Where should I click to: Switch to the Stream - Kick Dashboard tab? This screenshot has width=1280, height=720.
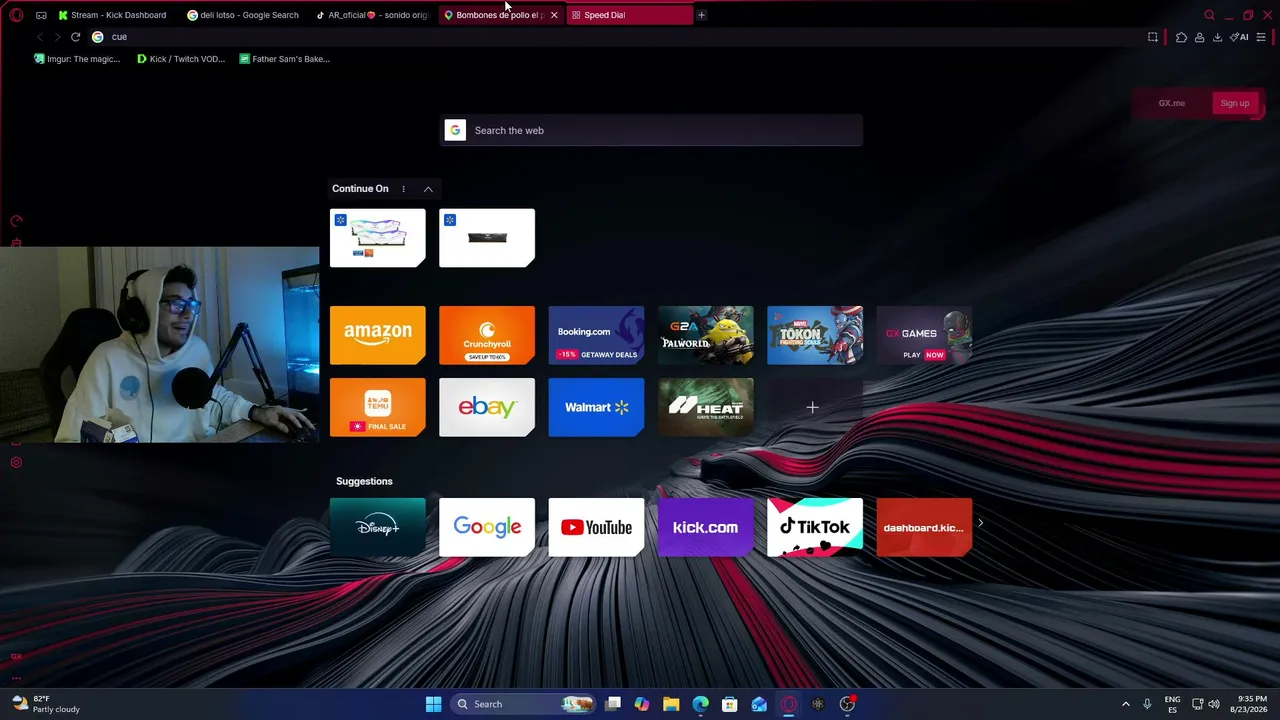[x=112, y=15]
